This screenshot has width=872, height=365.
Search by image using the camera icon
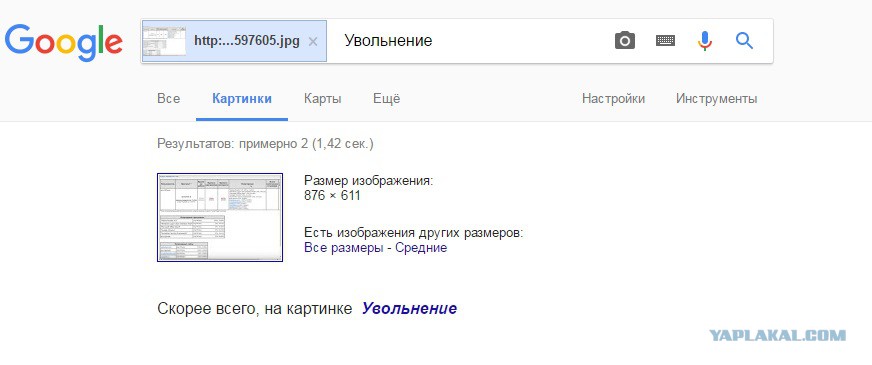(x=625, y=41)
